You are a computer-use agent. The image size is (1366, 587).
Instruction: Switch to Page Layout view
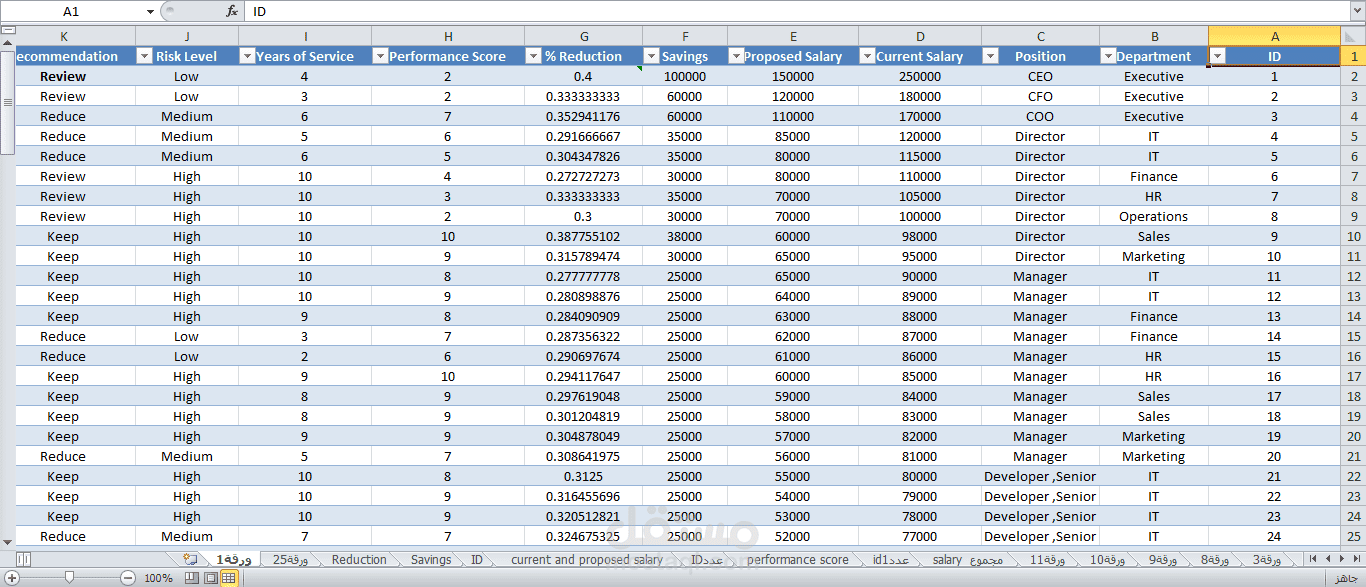point(210,578)
